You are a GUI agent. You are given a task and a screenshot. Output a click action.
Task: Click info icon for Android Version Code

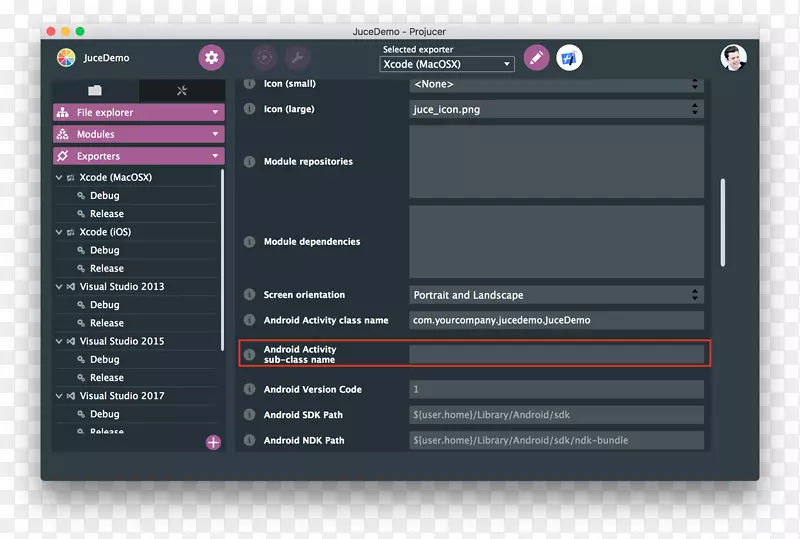[249, 389]
